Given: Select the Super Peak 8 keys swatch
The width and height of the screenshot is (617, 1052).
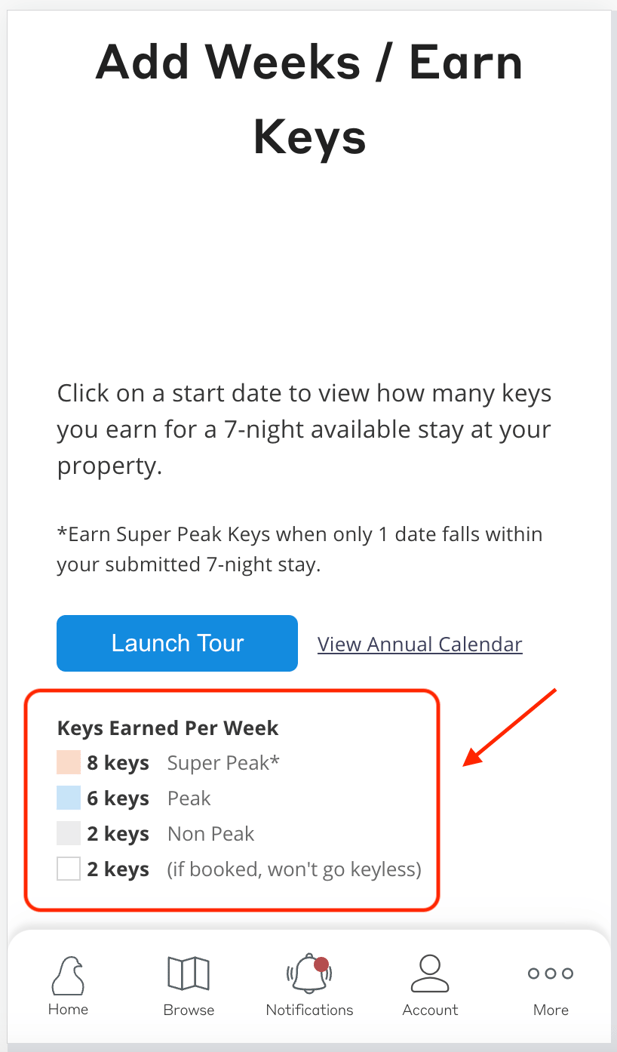Looking at the screenshot, I should point(68,762).
